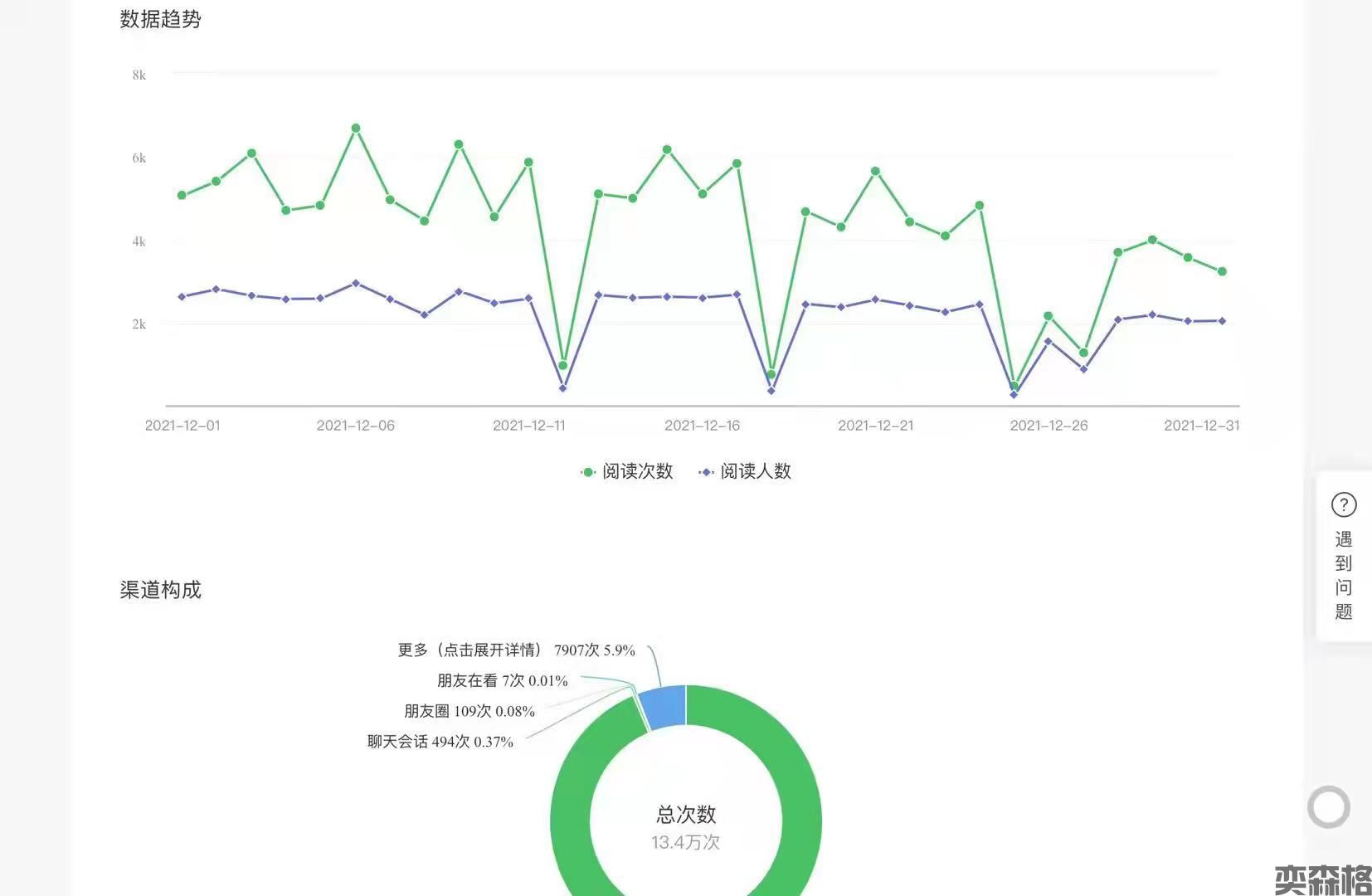The width and height of the screenshot is (1372, 896).
Task: Click the question mark help icon
Action: [x=1343, y=504]
